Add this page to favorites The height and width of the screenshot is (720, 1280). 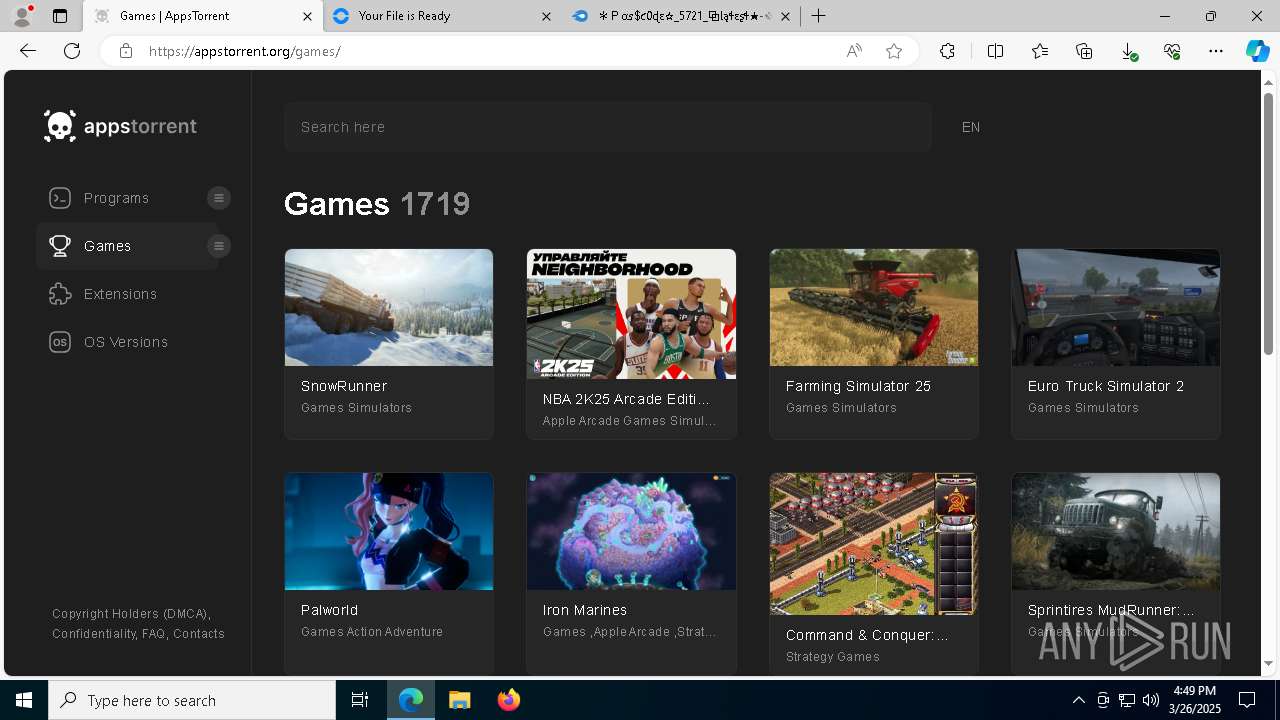pos(894,51)
